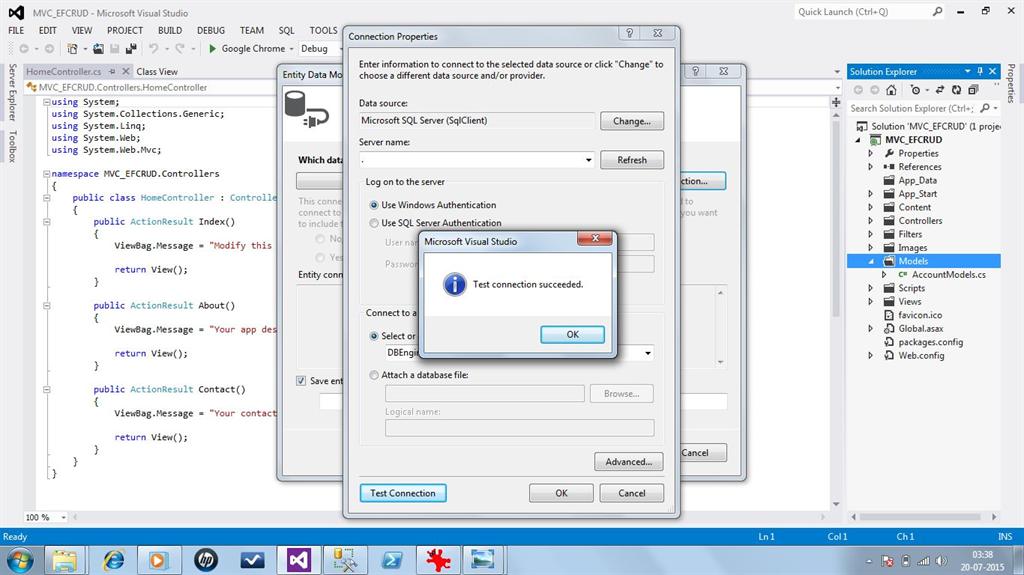Collapse the Models folder node
This screenshot has width=1024, height=575.
[x=871, y=261]
